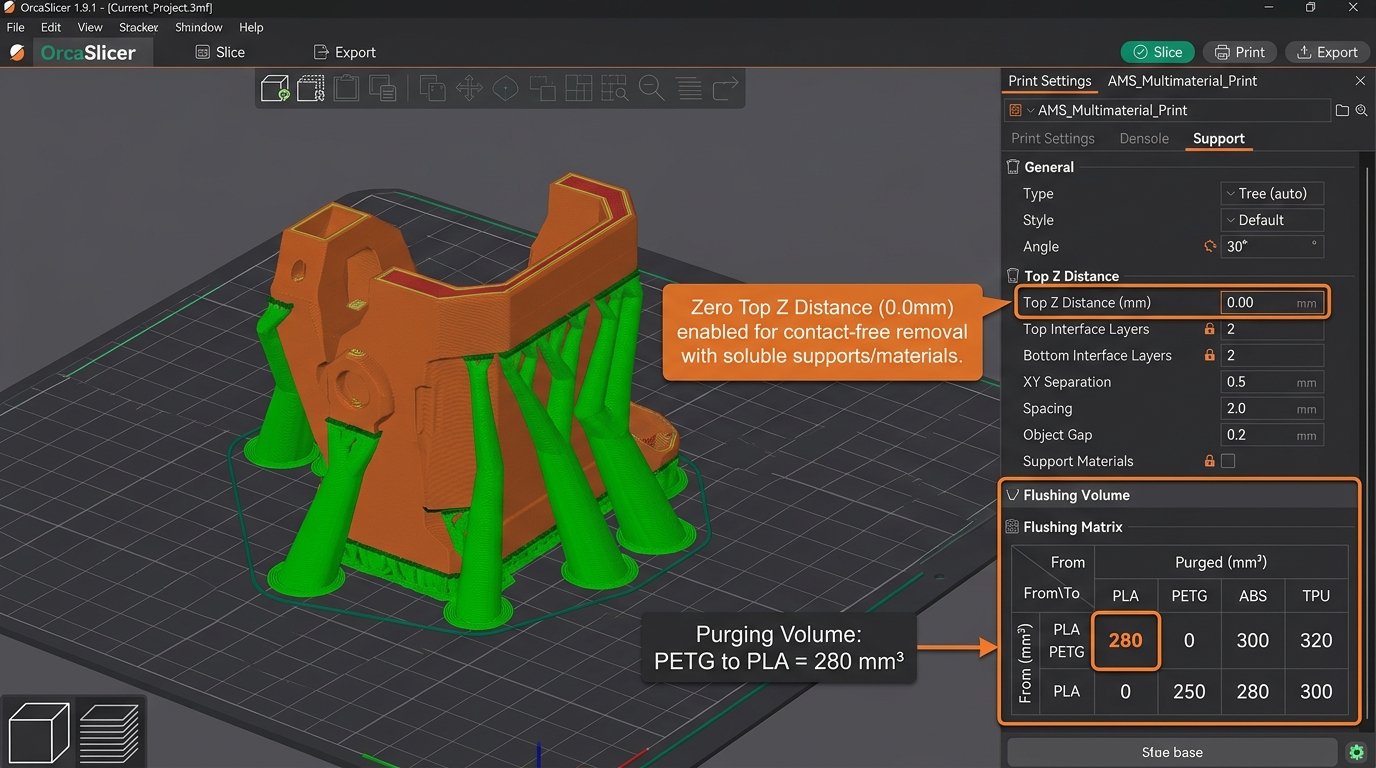Click the horizontal lines toolbar icon
Image resolution: width=1376 pixels, height=768 pixels.
[x=688, y=88]
